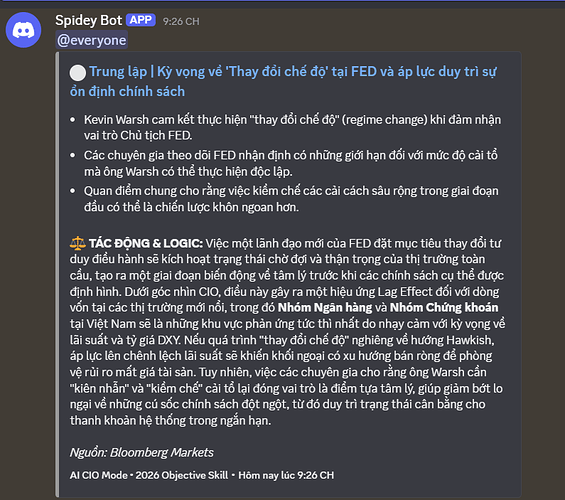Click the bold 'Nhóm Chứng khoán' text
The image size is (565, 500).
pos(444,307)
